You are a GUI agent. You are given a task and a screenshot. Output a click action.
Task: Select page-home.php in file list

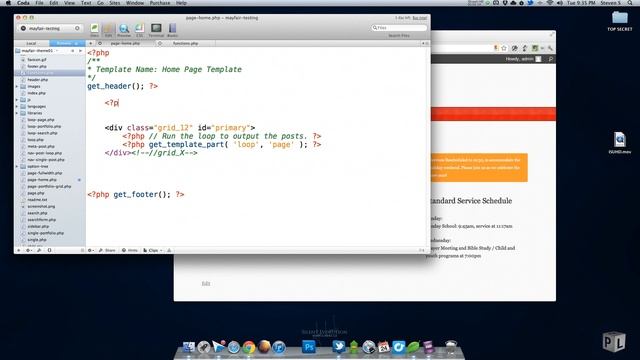pos(42,180)
